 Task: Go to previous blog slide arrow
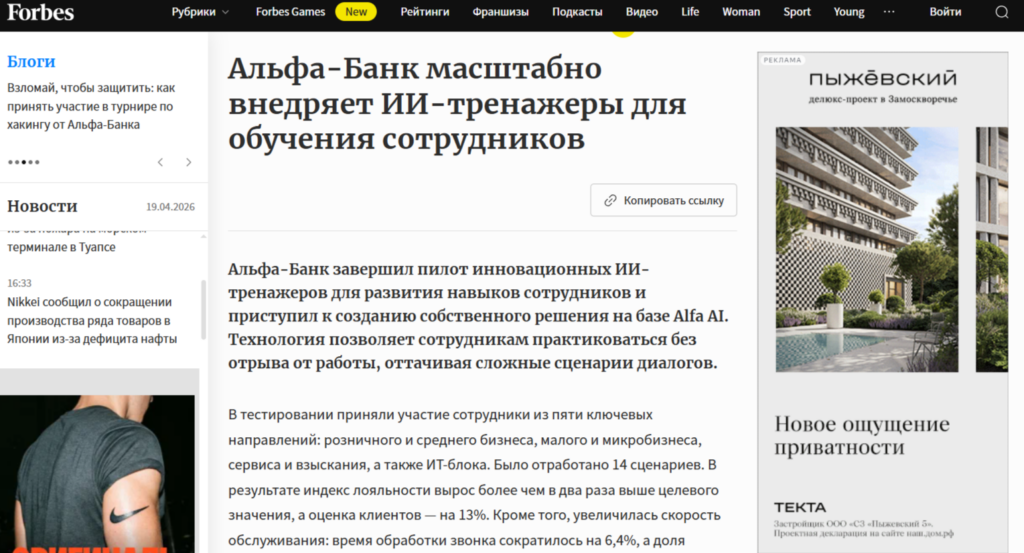click(160, 162)
